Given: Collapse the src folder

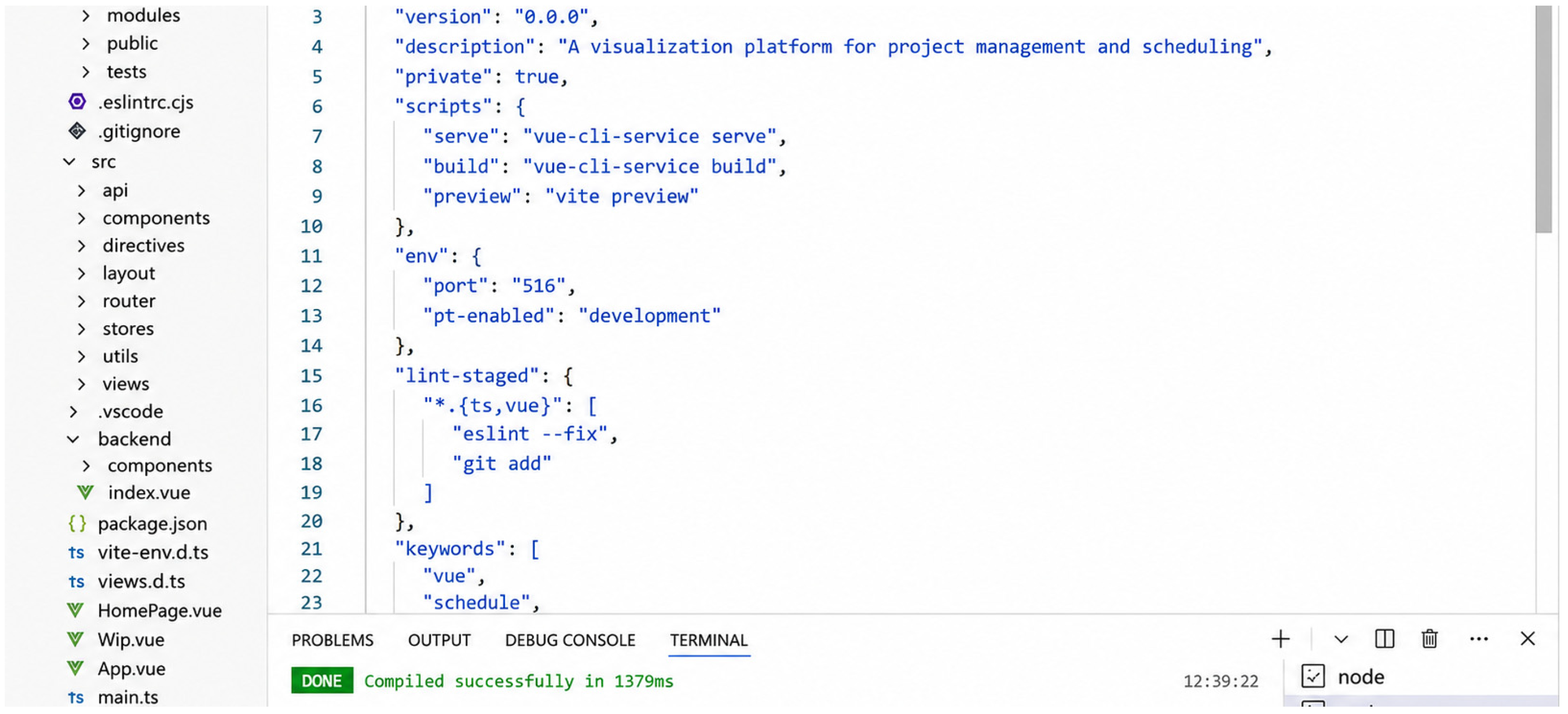Looking at the screenshot, I should tap(70, 162).
